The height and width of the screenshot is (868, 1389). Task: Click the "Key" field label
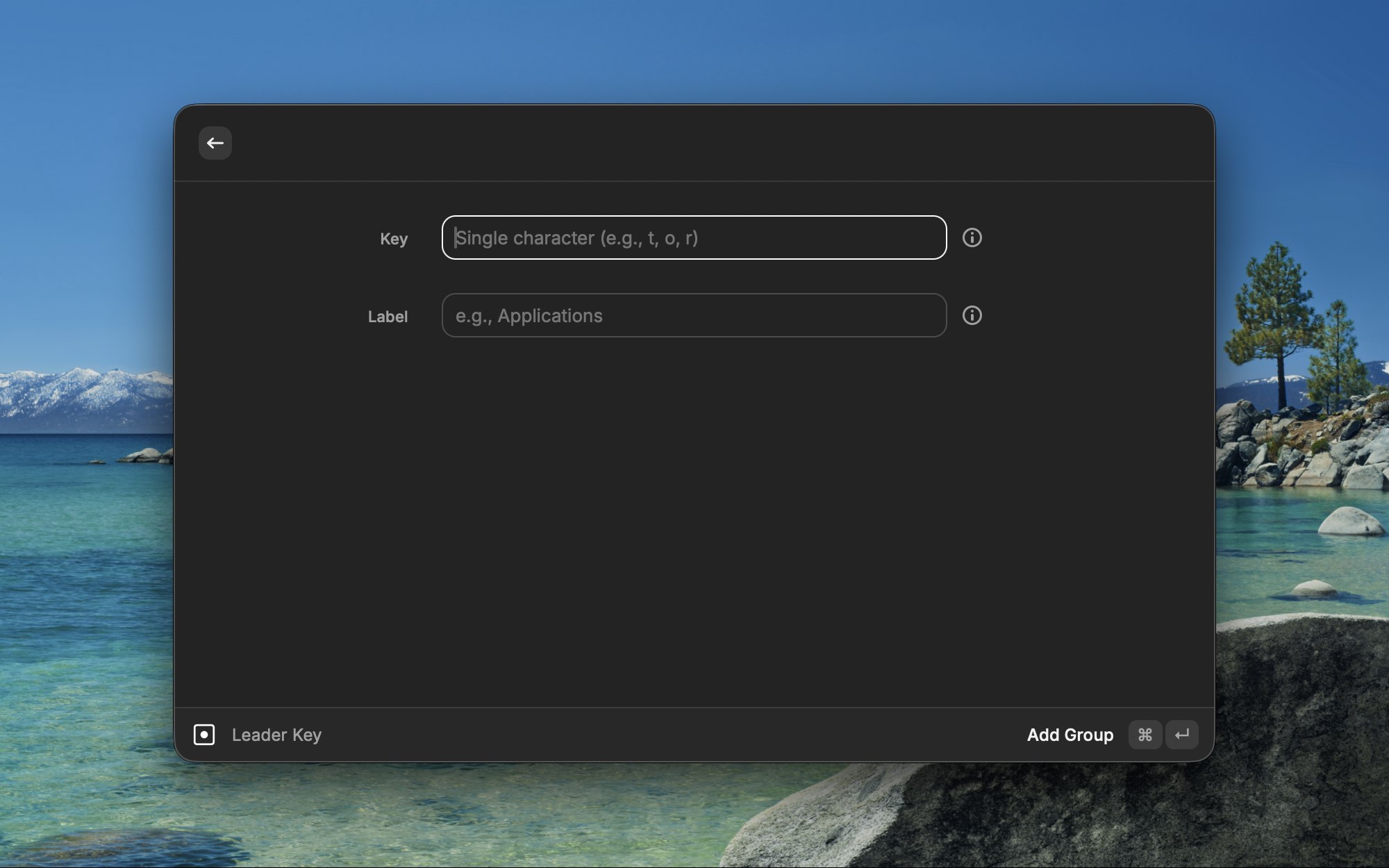(394, 239)
